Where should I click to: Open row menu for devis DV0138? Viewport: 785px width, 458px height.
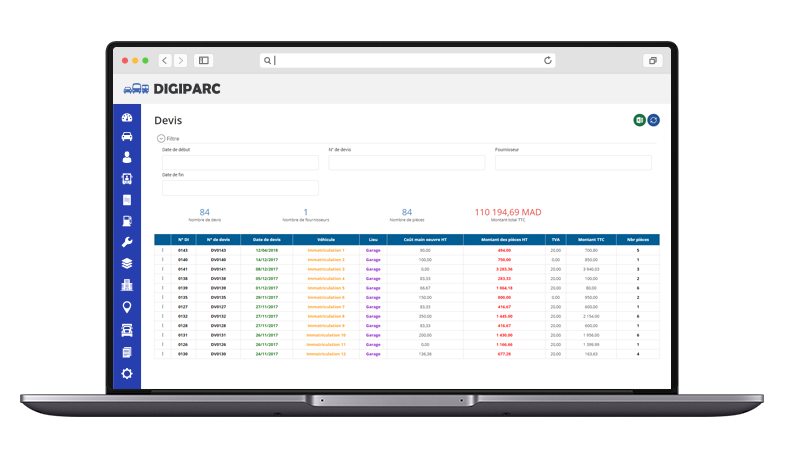click(x=162, y=278)
